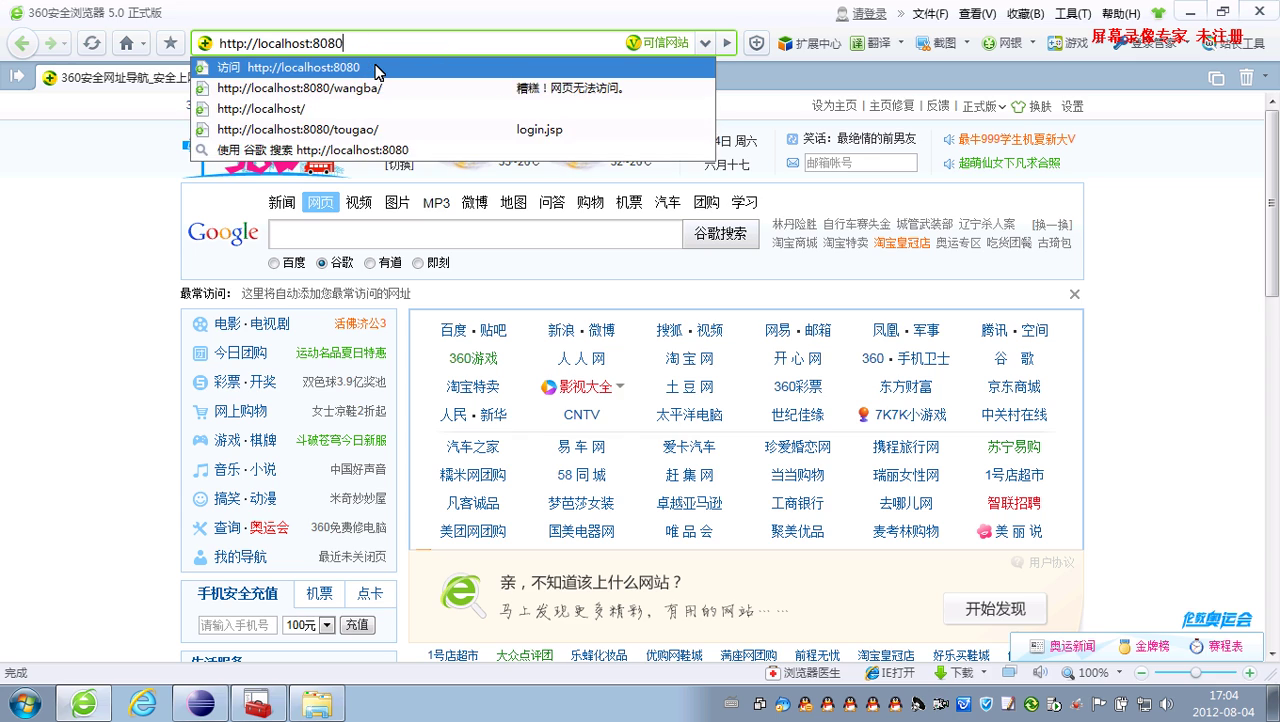The image size is (1280, 722).
Task: Click the zoom-in plus icon in status bar
Action: [x=1252, y=673]
